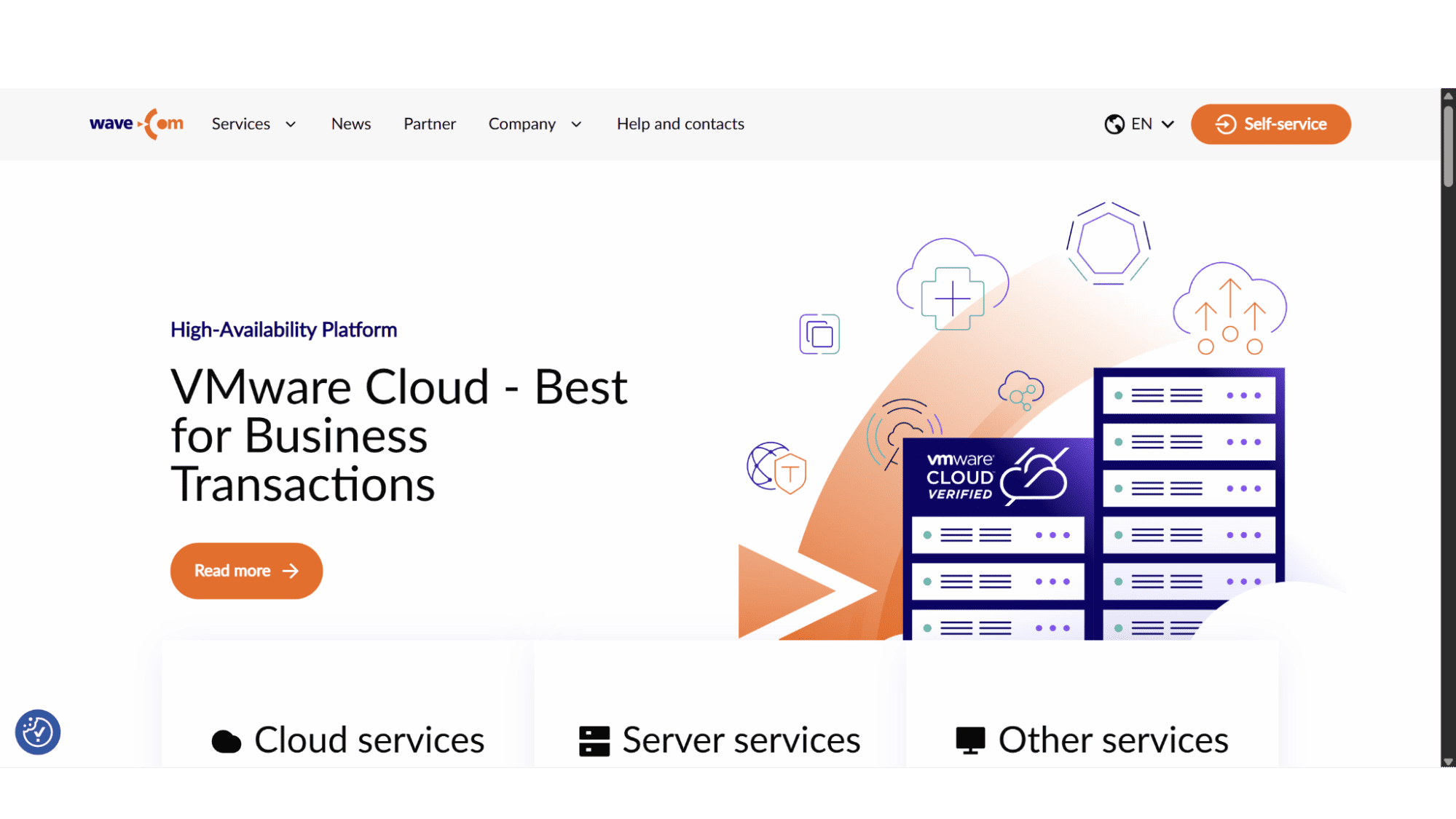This screenshot has height=819, width=1456.
Task: Open the Partner page
Action: [430, 124]
